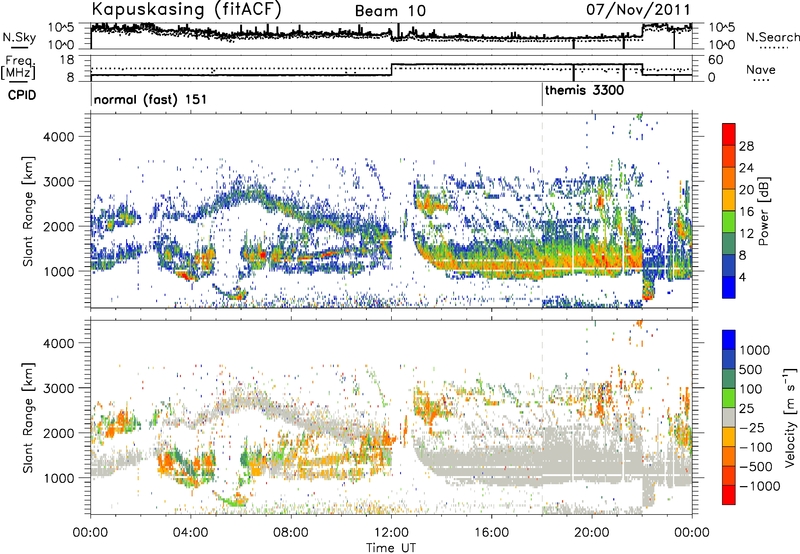
Task: Click the Velocity color bar
Action: point(729,417)
